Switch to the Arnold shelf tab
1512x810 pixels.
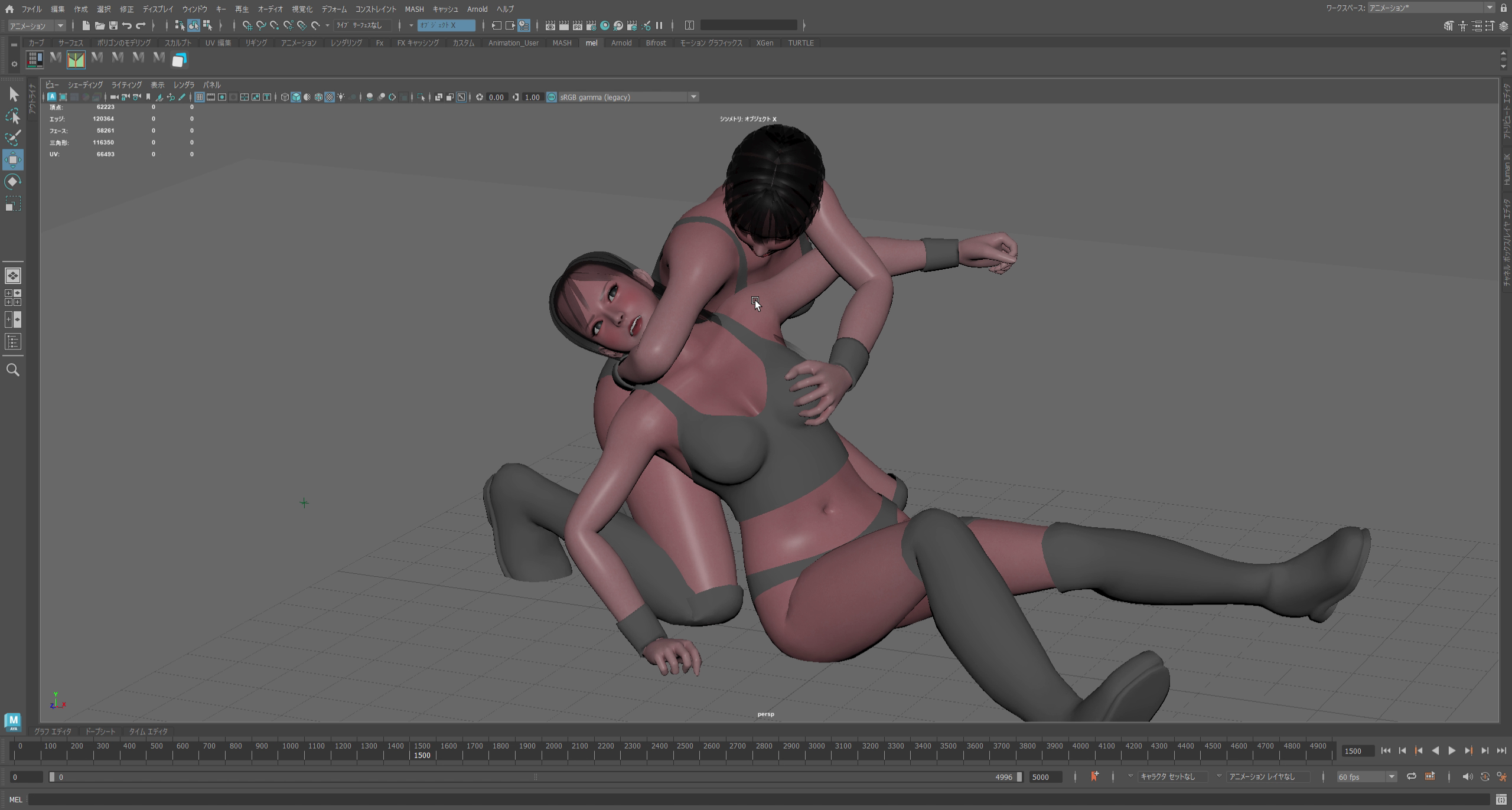point(621,43)
